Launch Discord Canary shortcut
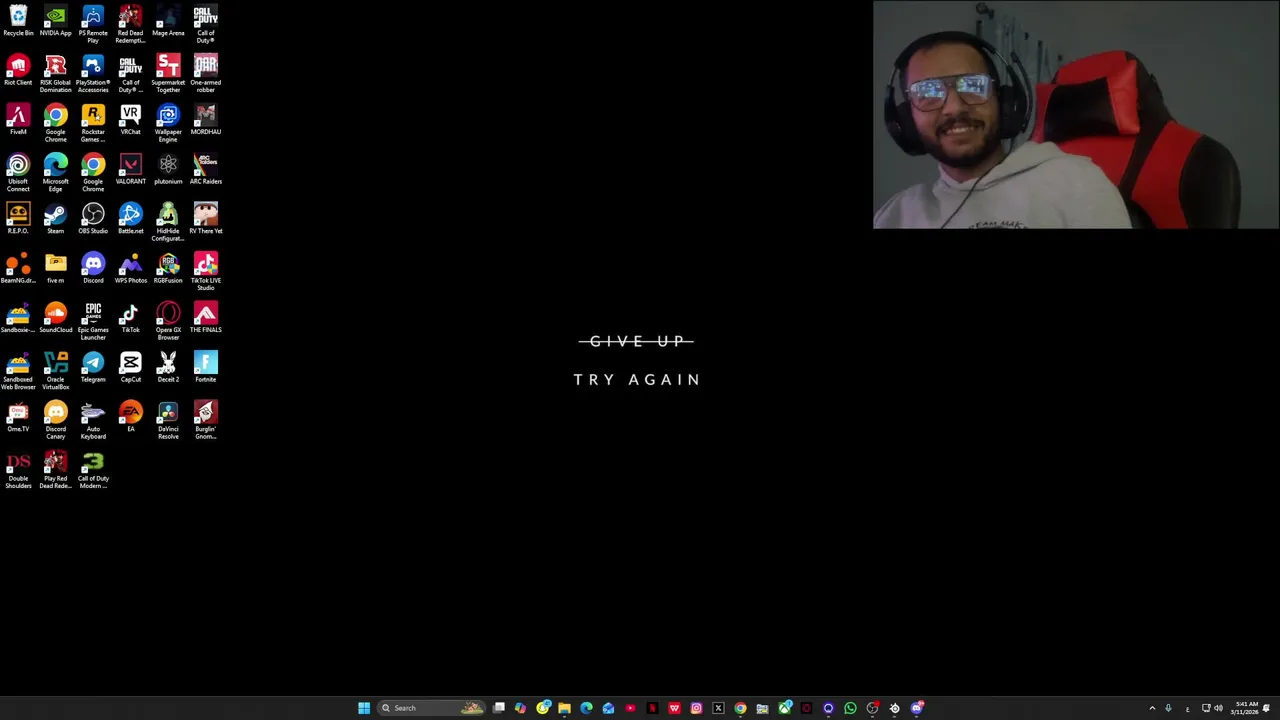 coord(55,420)
